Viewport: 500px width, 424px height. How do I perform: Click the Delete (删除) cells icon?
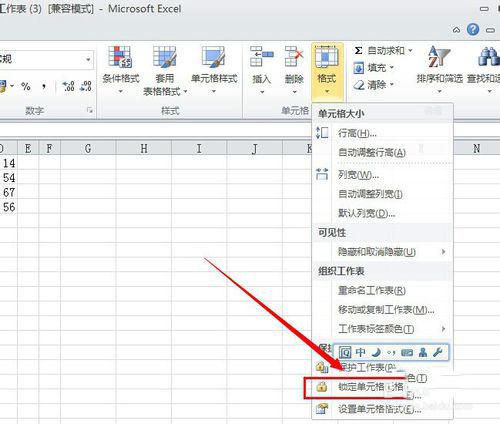point(294,57)
